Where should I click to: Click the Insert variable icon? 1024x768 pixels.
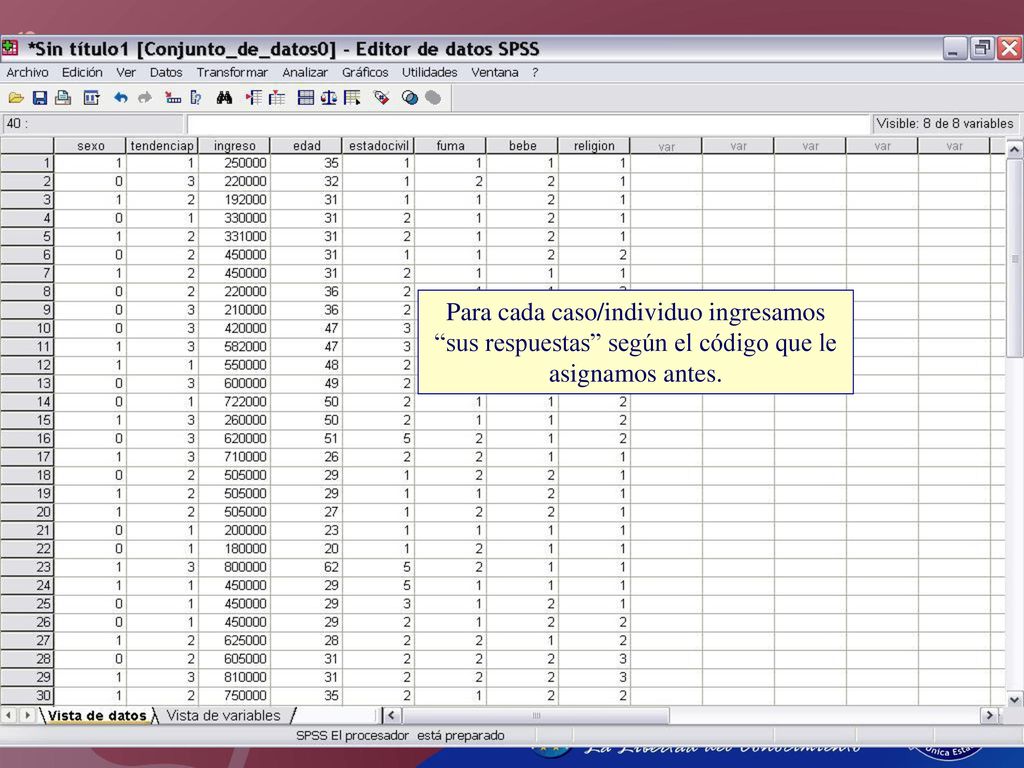(277, 98)
